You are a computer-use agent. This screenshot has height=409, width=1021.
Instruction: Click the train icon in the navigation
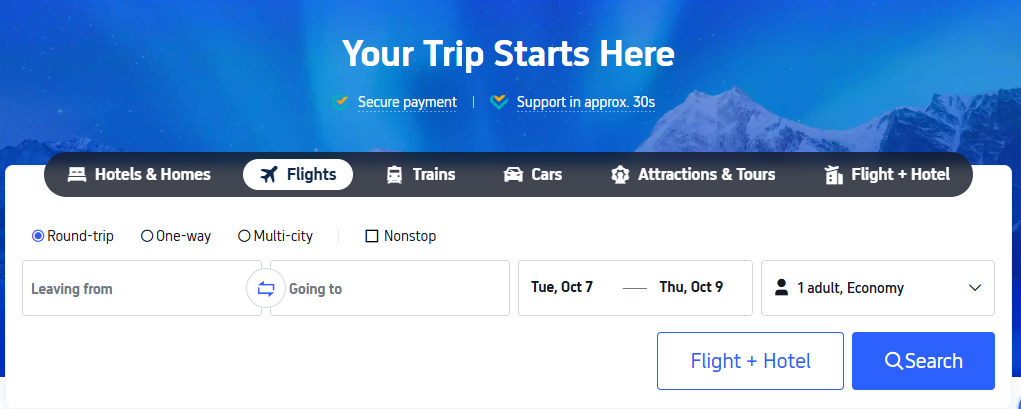click(x=394, y=175)
